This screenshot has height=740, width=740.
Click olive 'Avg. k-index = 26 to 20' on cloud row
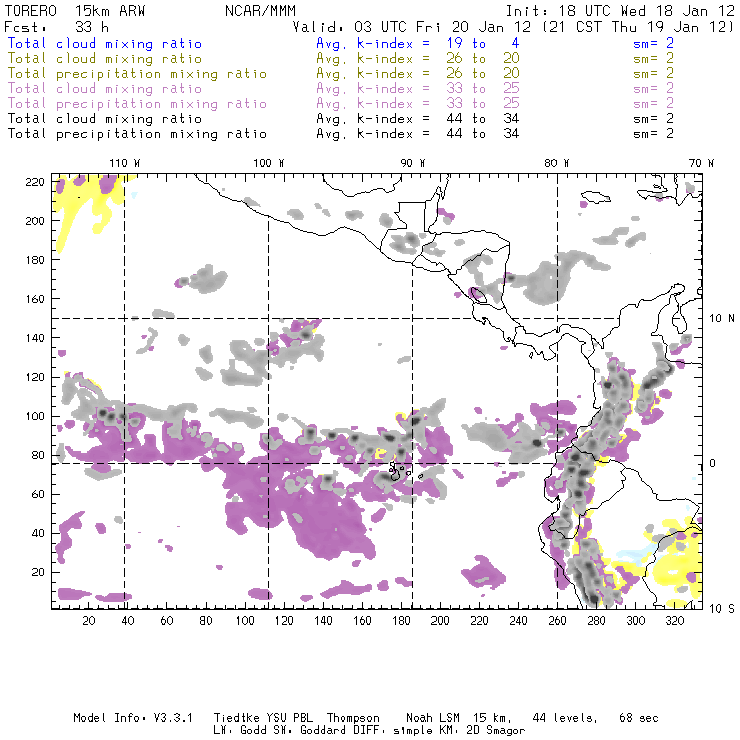click(418, 59)
